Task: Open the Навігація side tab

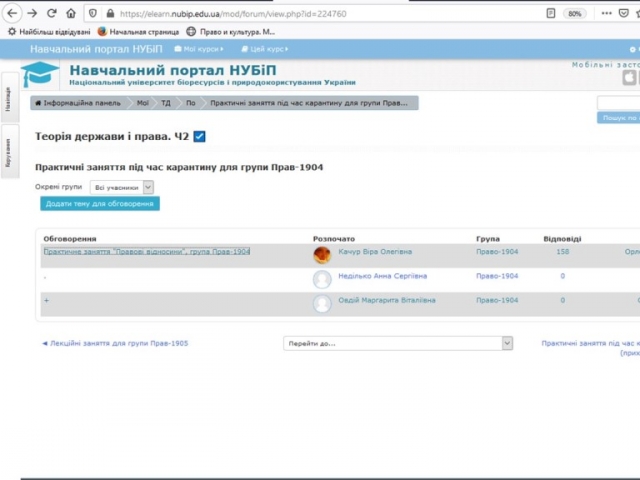Action: pos(9,98)
